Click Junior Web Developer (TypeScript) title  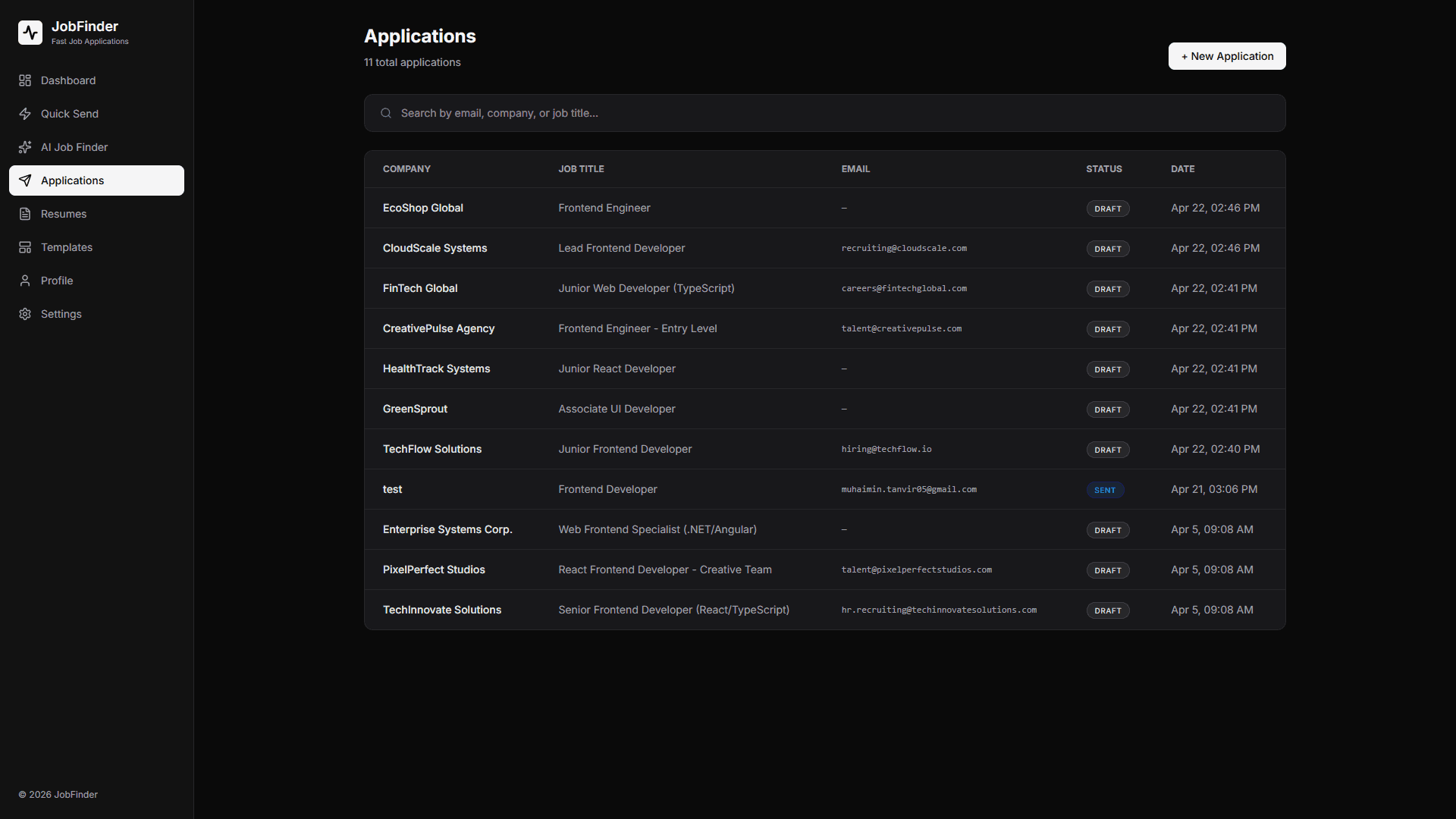coord(647,288)
